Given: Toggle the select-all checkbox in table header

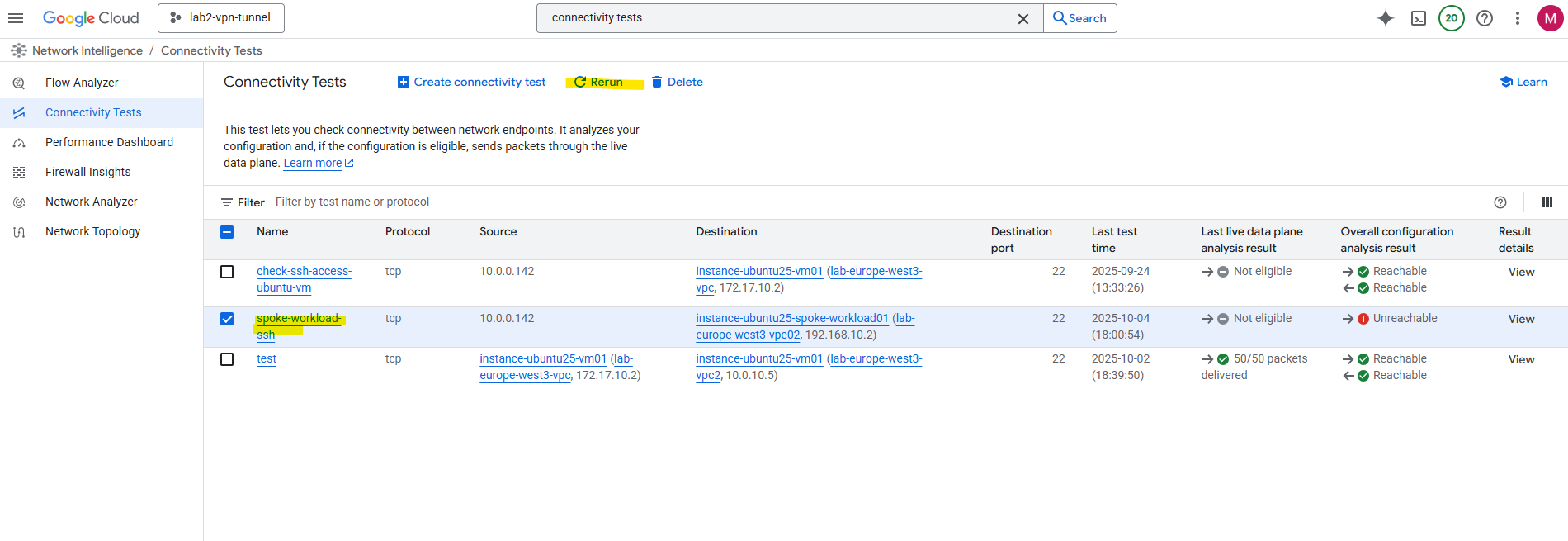Looking at the screenshot, I should (227, 232).
